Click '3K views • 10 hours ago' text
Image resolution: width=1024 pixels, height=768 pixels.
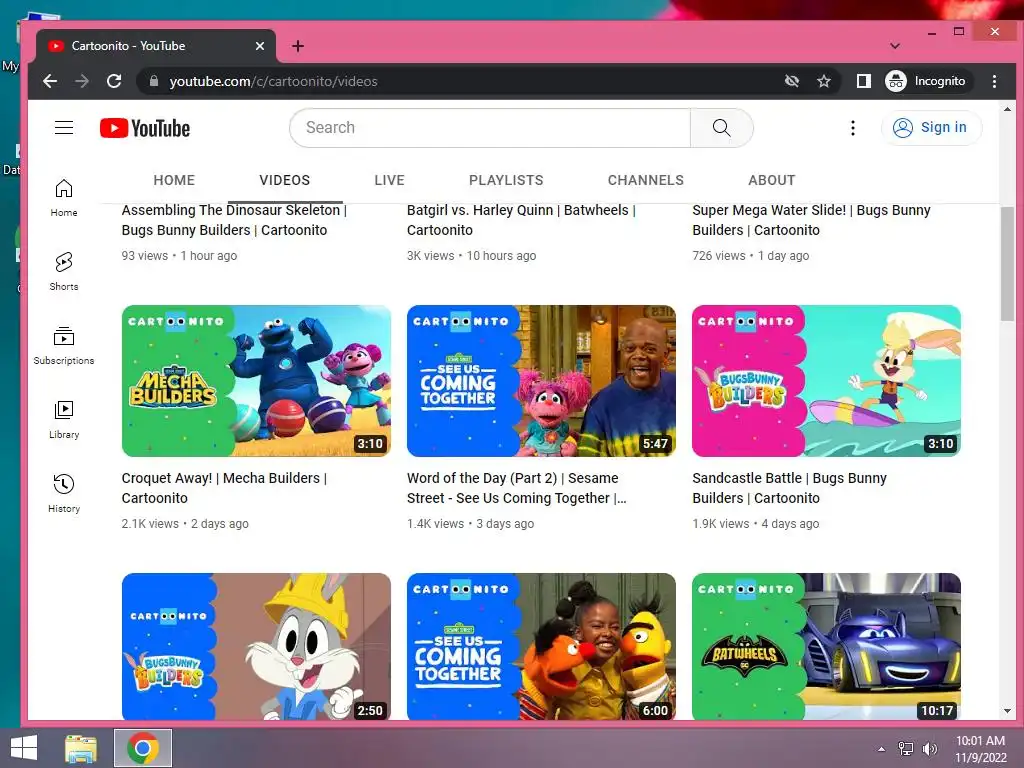[x=472, y=256]
